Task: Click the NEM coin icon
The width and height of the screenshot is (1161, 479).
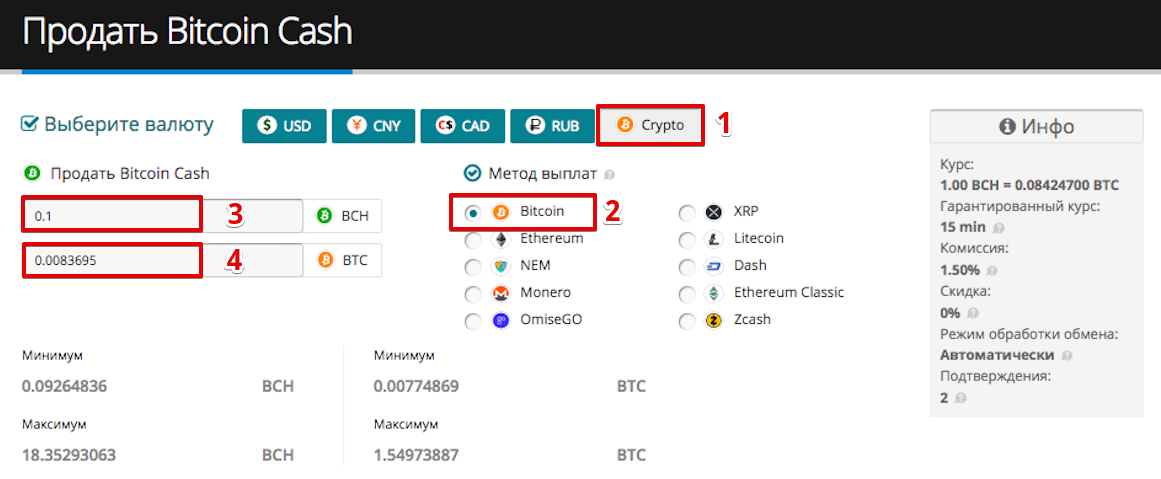Action: click(x=501, y=267)
